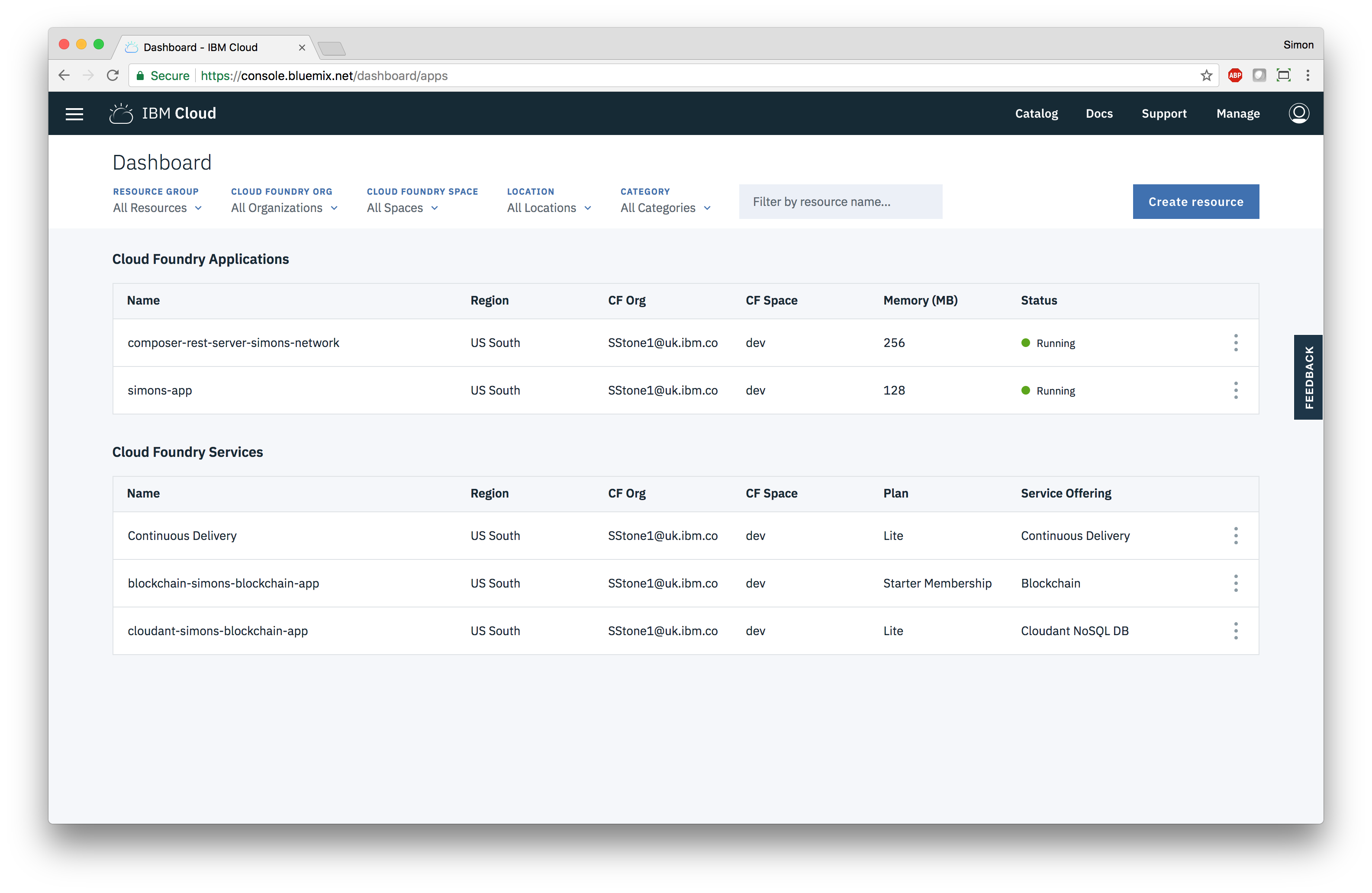The height and width of the screenshot is (893, 1372).
Task: Open actions menu for simons-app row
Action: pos(1235,391)
